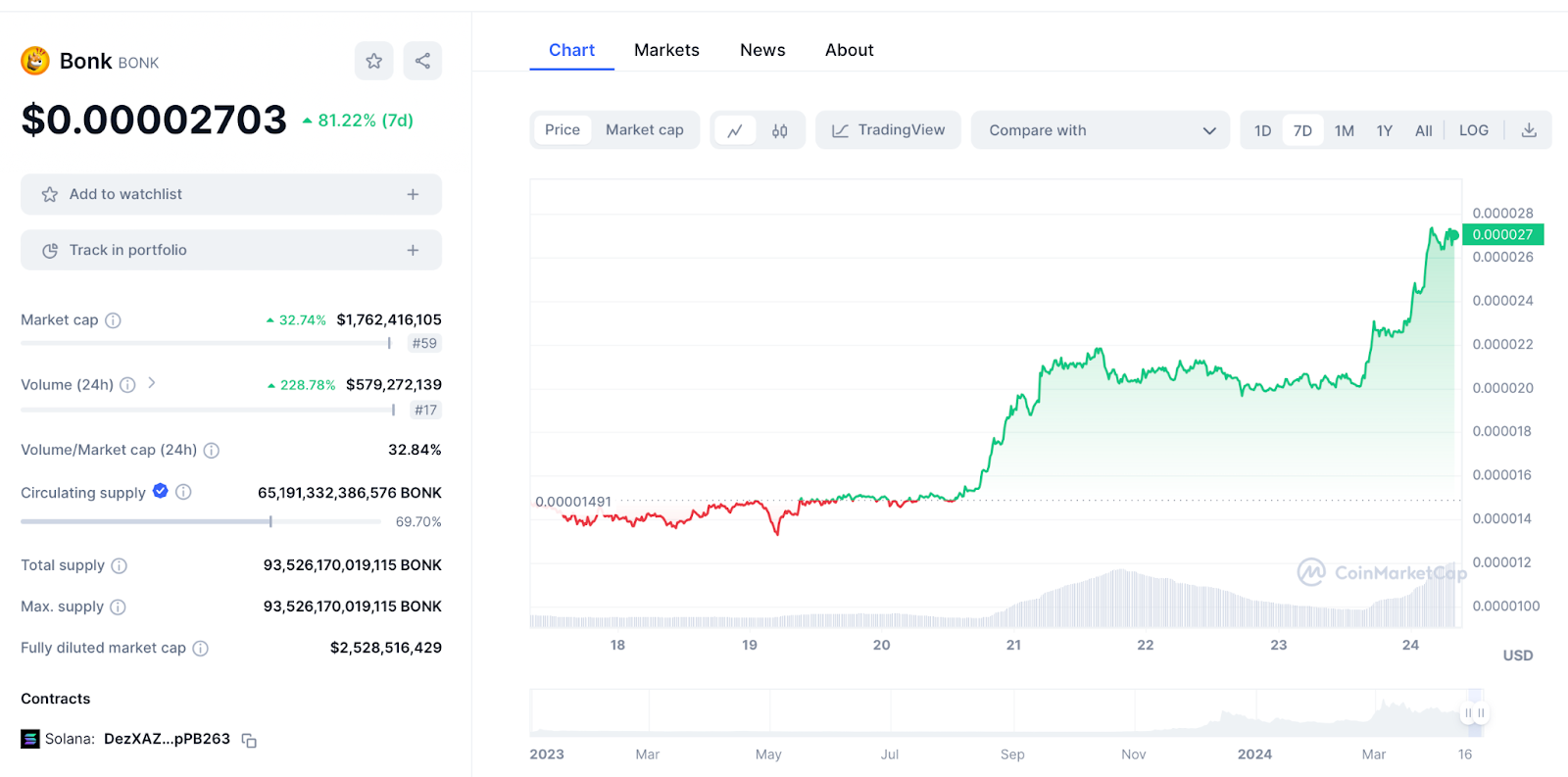Select 1Y time range
1568x777 pixels.
1385,130
